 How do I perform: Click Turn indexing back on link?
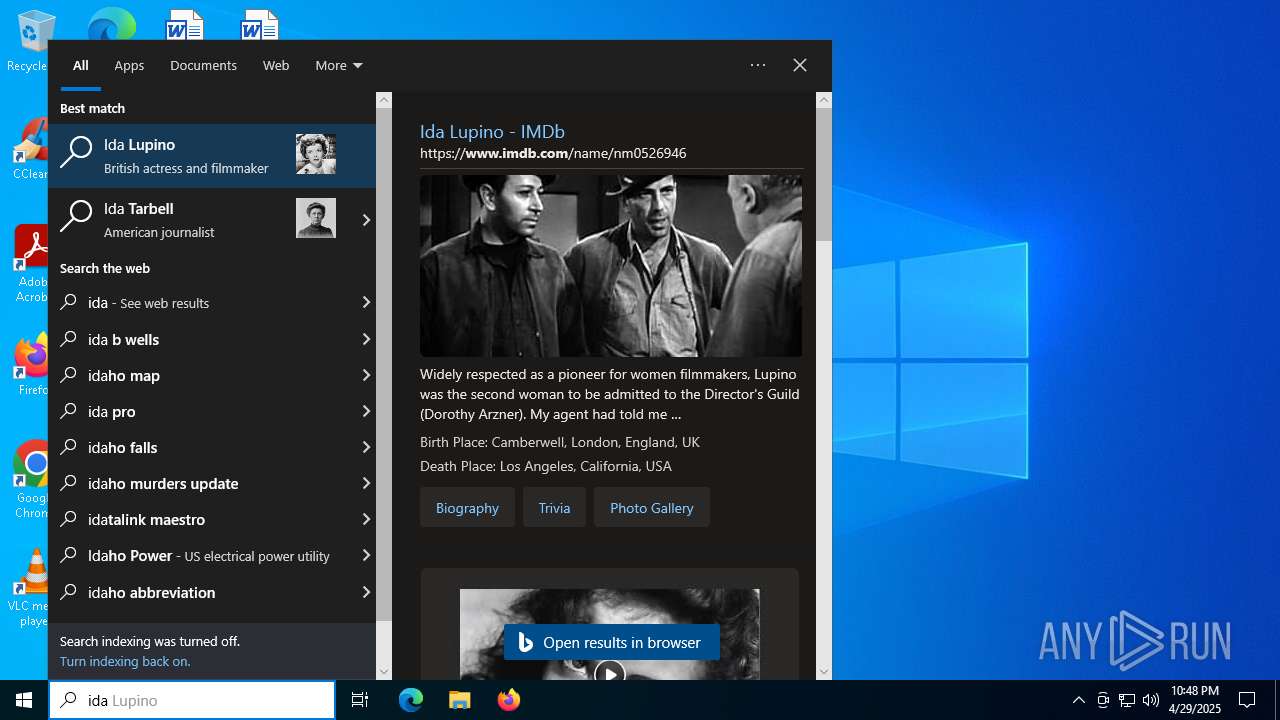(125, 661)
